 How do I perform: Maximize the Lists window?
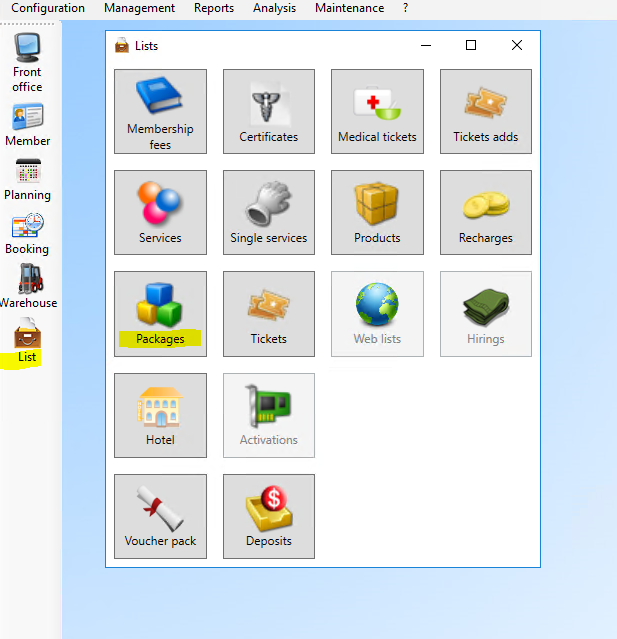pos(471,45)
